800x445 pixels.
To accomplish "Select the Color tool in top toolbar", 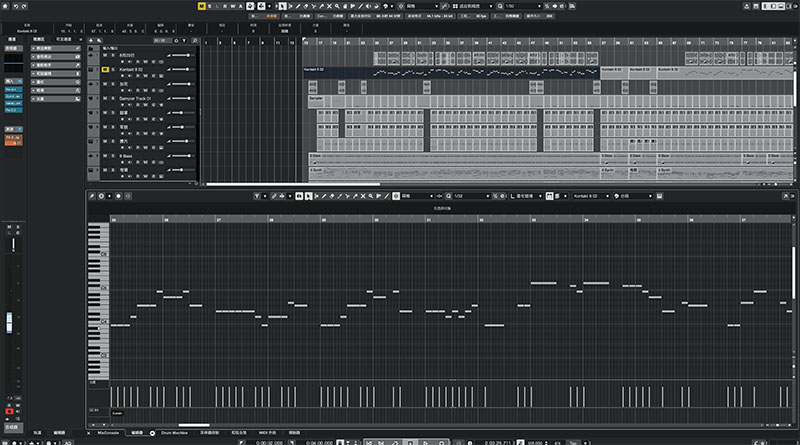I will pyautogui.click(x=385, y=6).
